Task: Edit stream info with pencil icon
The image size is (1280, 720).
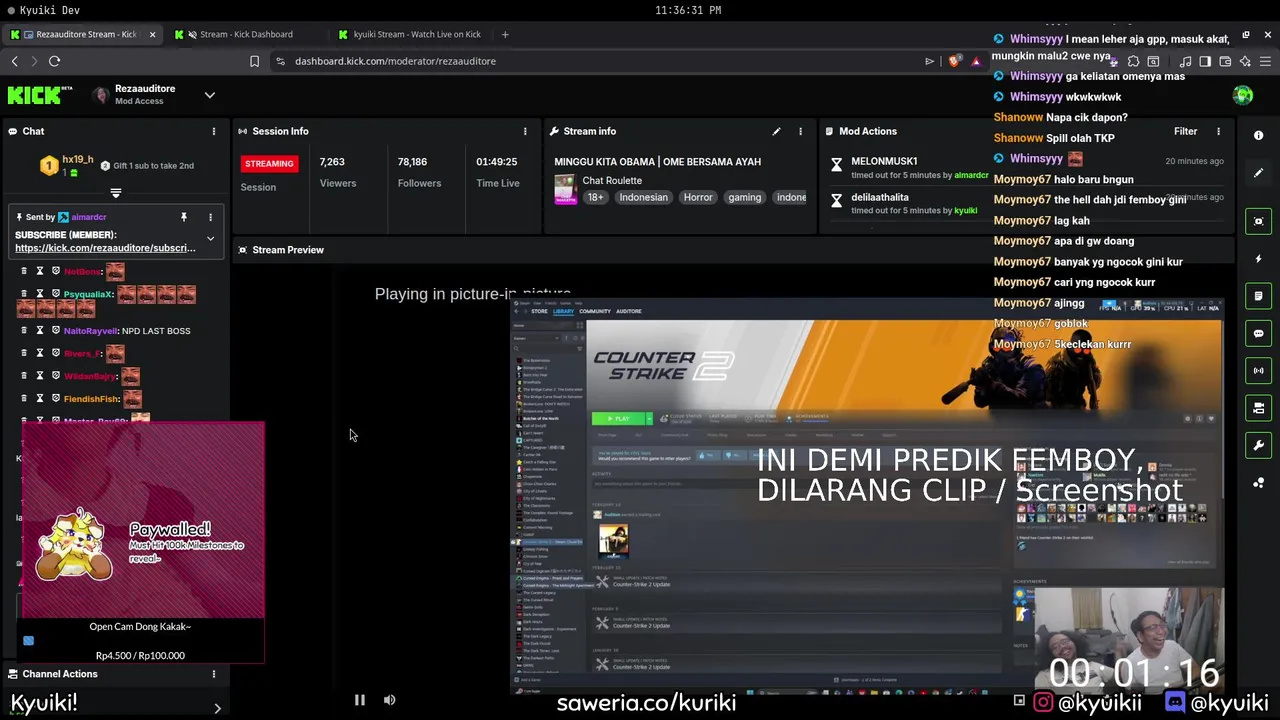Action: (776, 131)
